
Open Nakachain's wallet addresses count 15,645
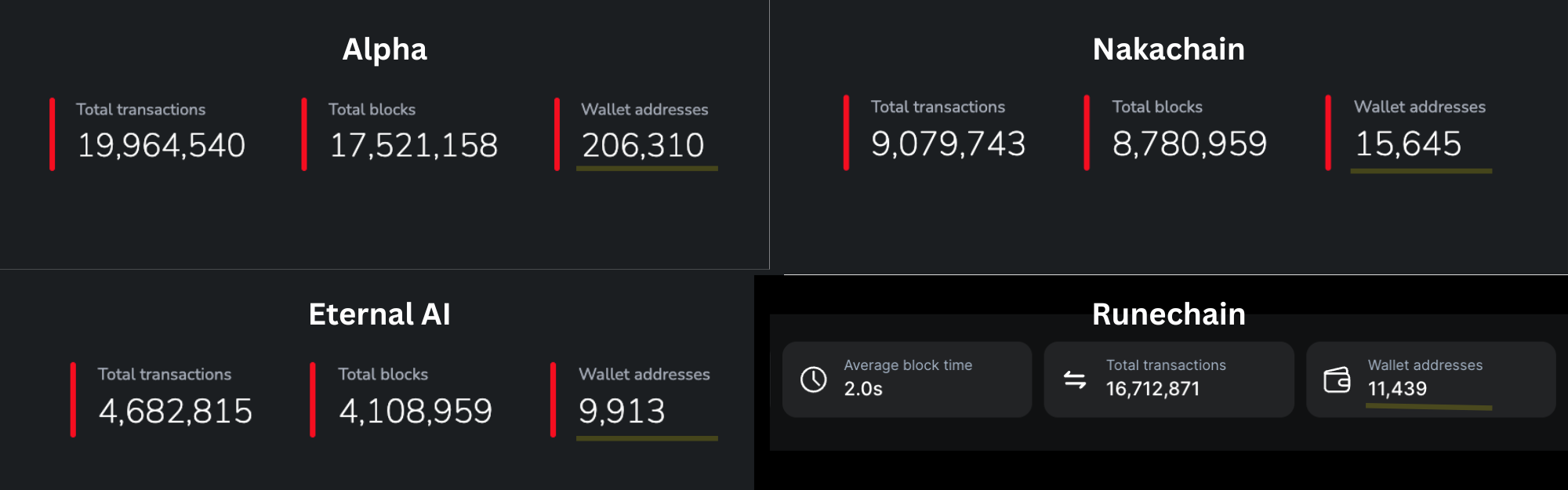tap(1408, 143)
